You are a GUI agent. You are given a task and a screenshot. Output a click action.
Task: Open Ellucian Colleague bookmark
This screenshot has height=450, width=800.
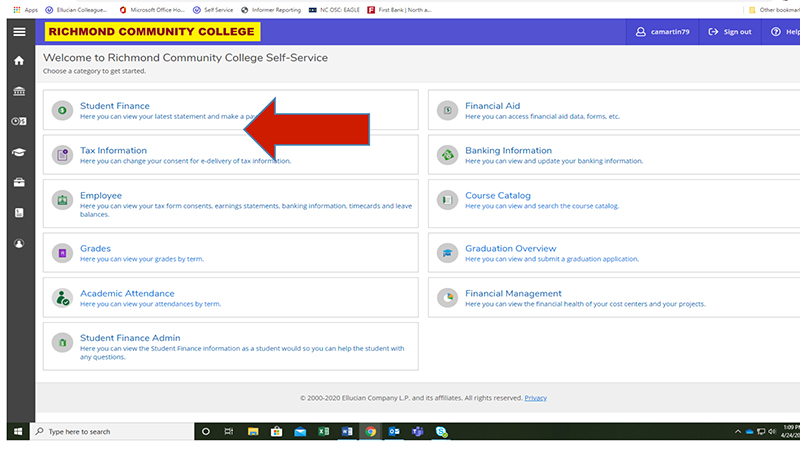(77, 10)
